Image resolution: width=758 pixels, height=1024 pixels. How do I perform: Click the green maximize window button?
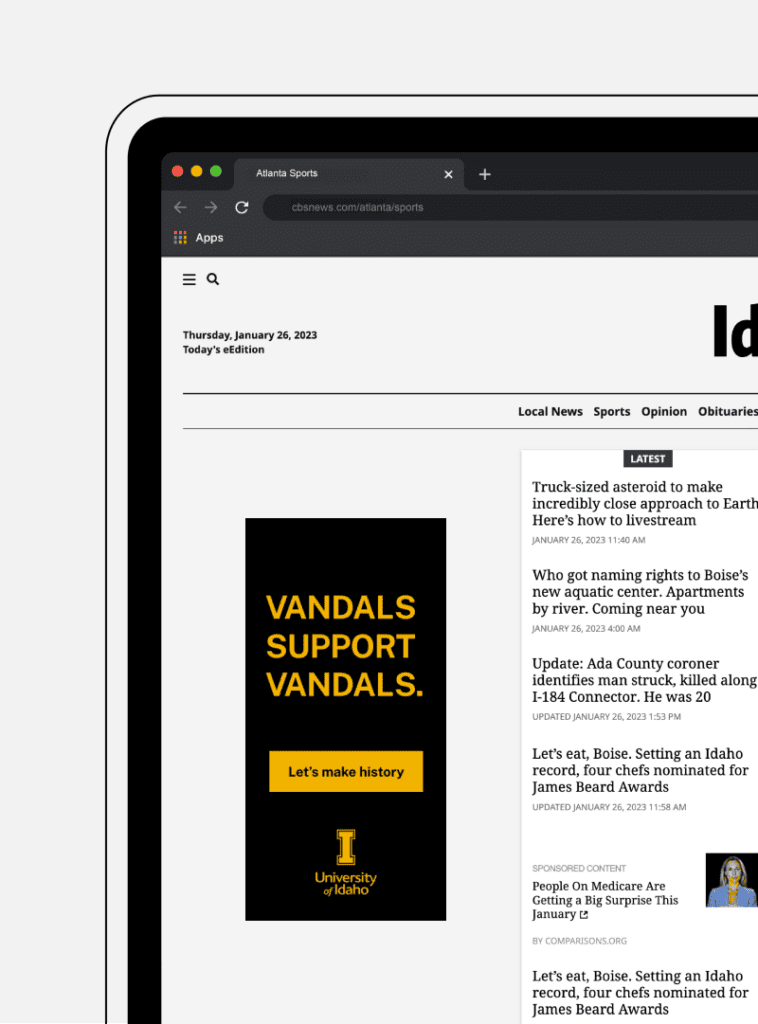[x=215, y=171]
